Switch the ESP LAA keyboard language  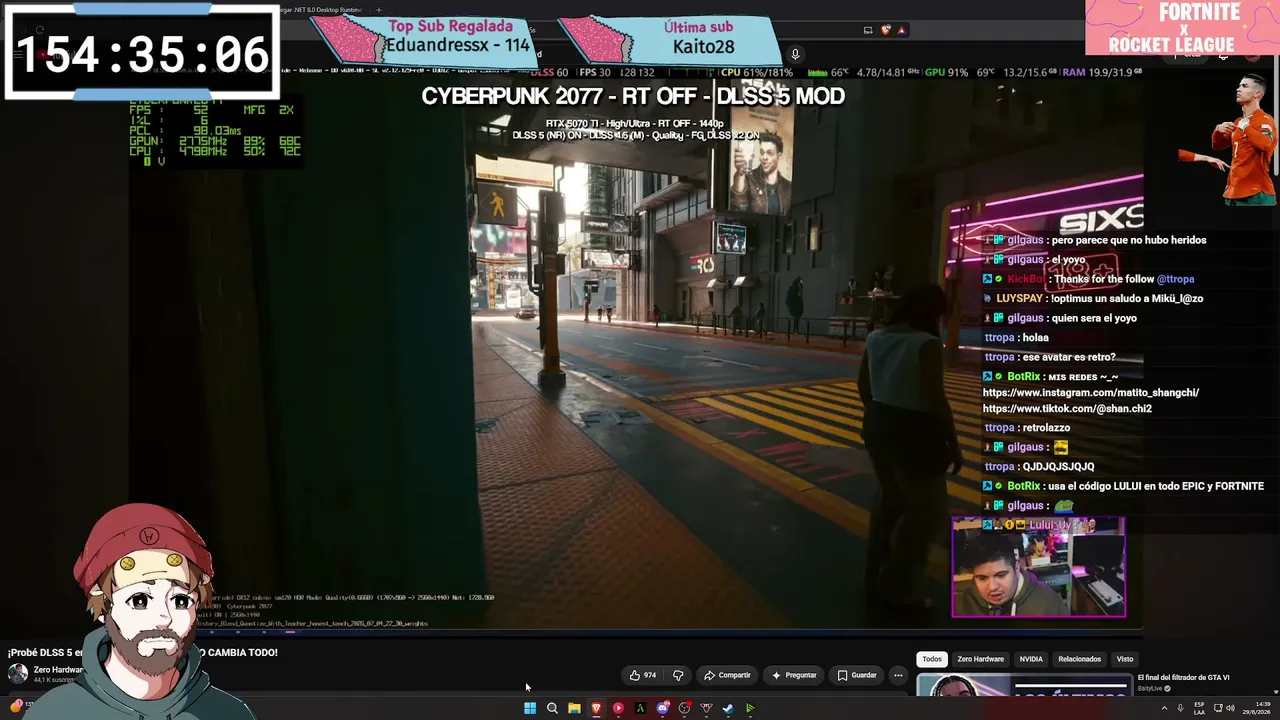[x=1201, y=708]
